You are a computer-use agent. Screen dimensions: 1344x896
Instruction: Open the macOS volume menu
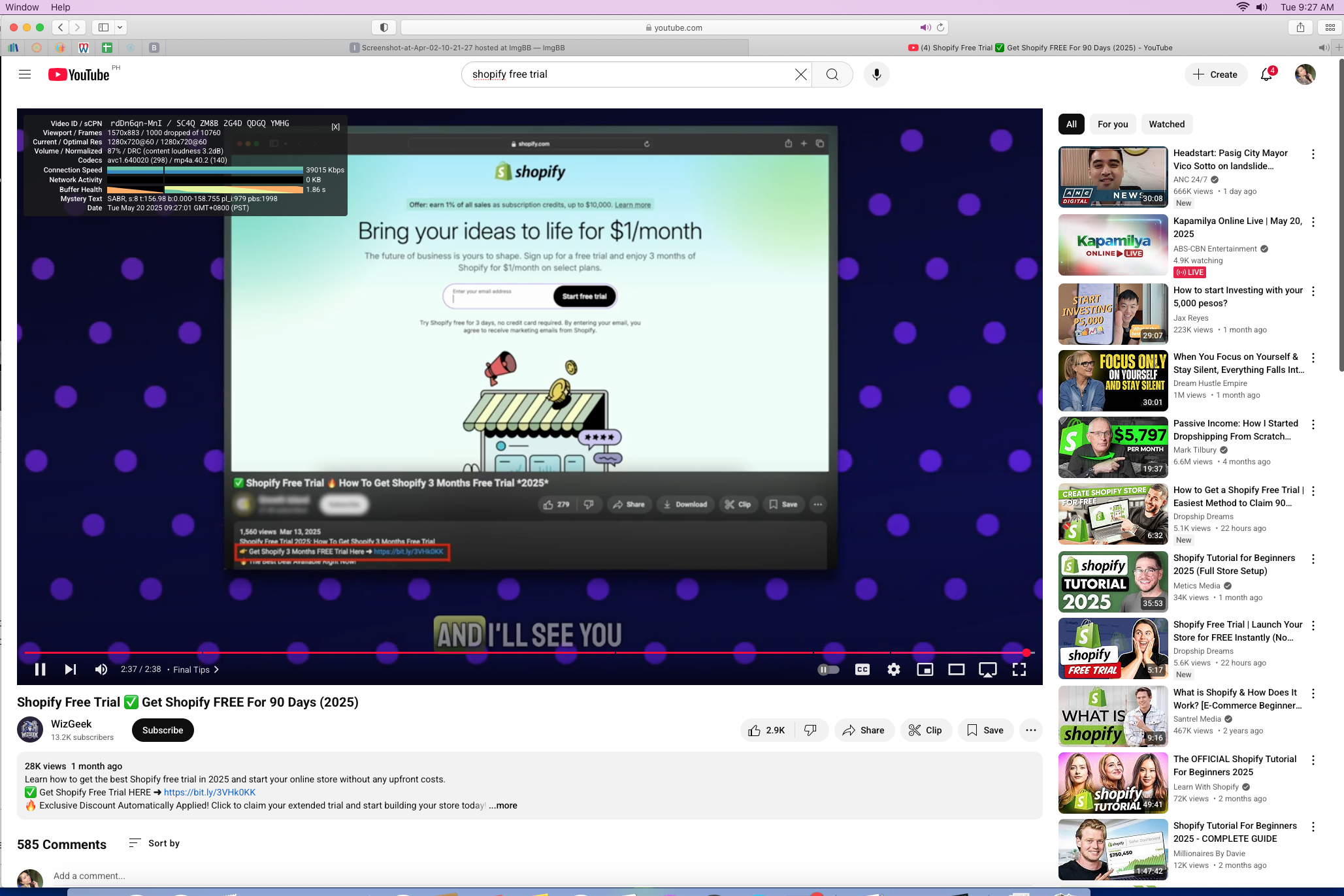(x=1262, y=7)
